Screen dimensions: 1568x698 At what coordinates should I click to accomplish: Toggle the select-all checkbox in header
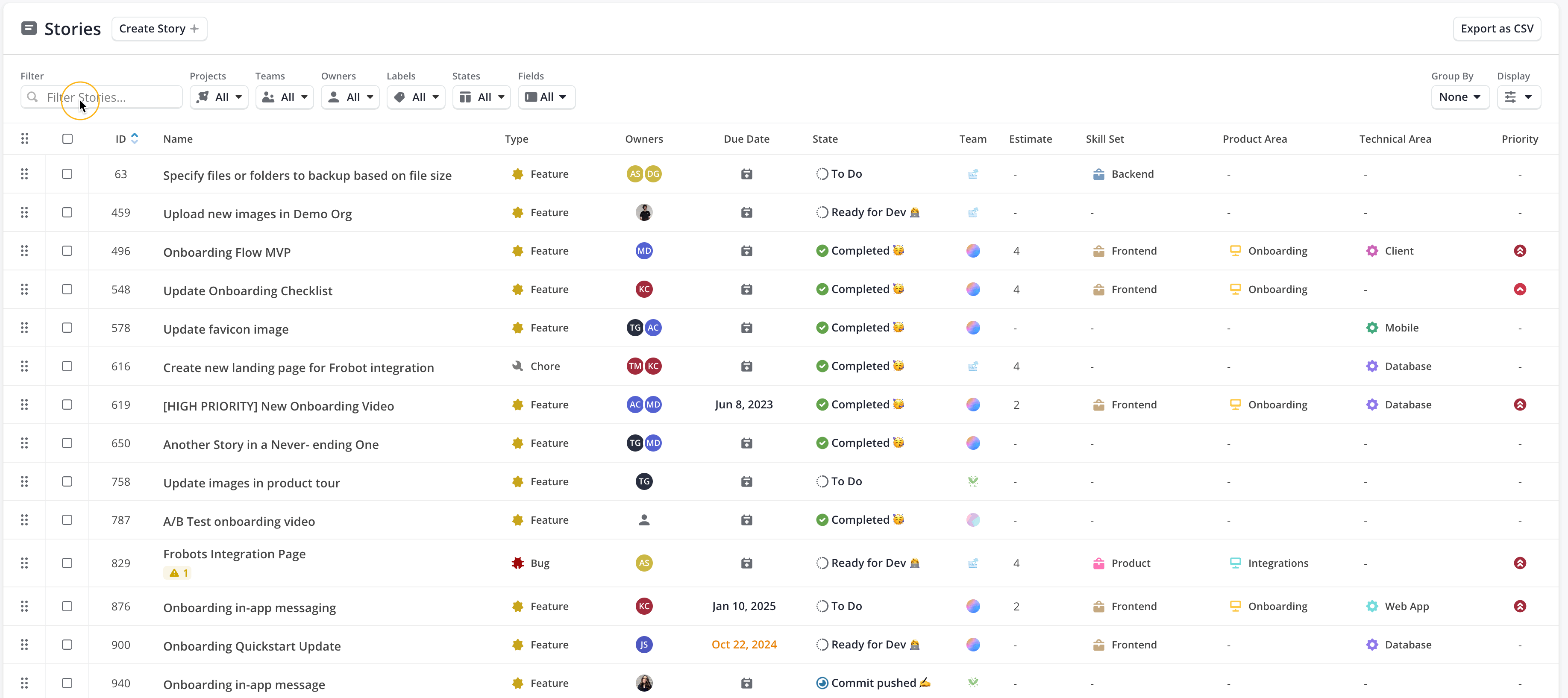(x=68, y=139)
